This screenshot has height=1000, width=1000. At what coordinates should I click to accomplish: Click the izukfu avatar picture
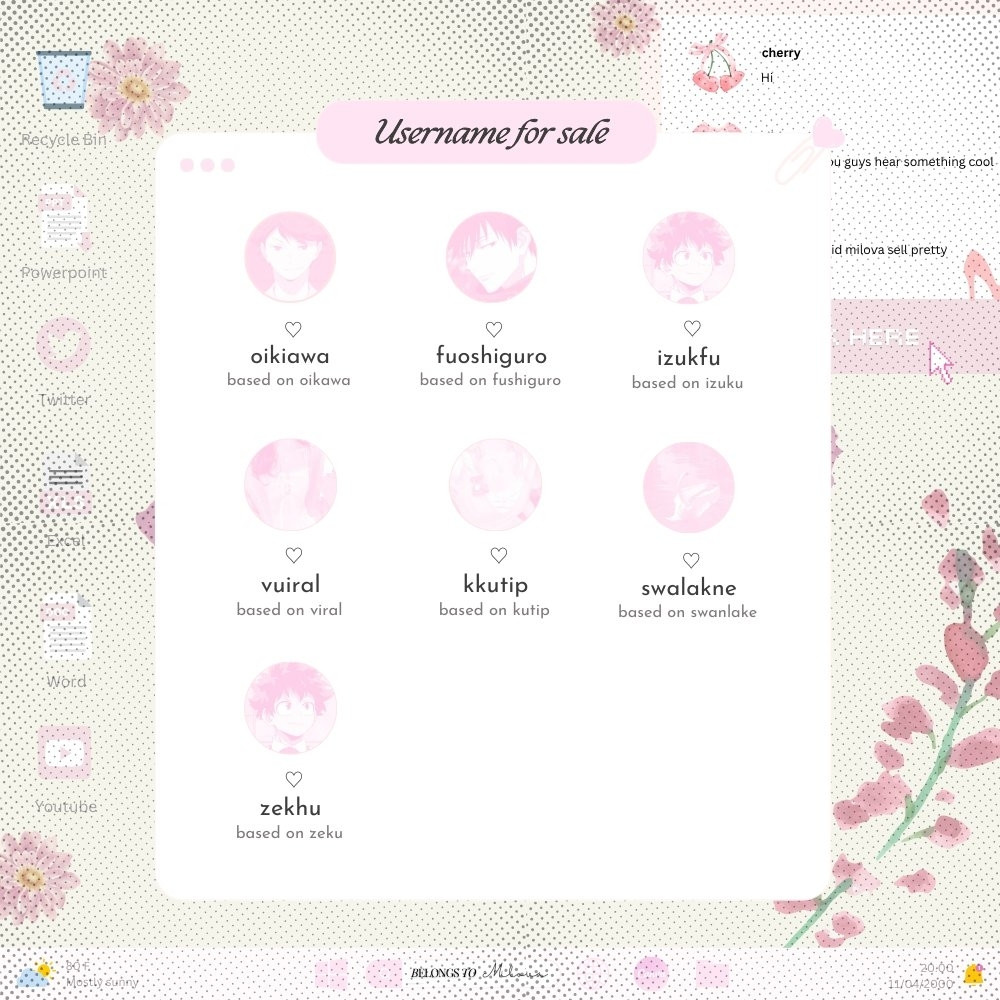[x=689, y=257]
